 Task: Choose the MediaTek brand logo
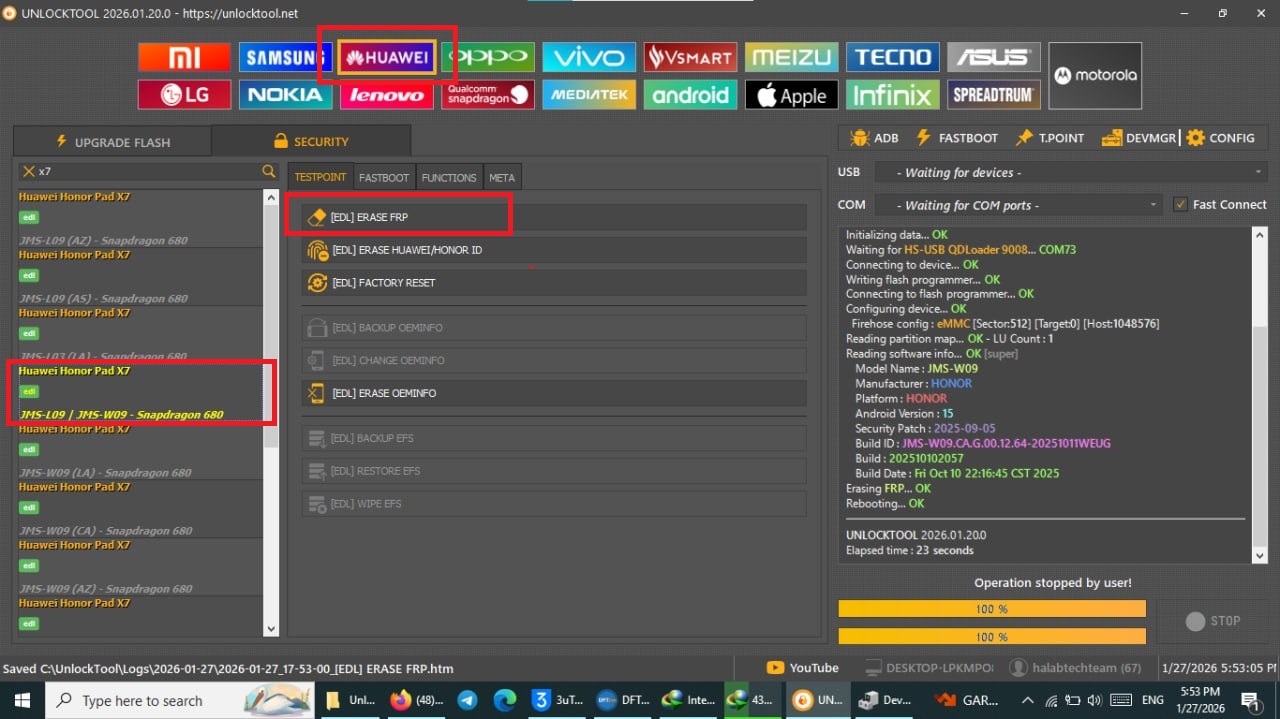pyautogui.click(x=589, y=95)
